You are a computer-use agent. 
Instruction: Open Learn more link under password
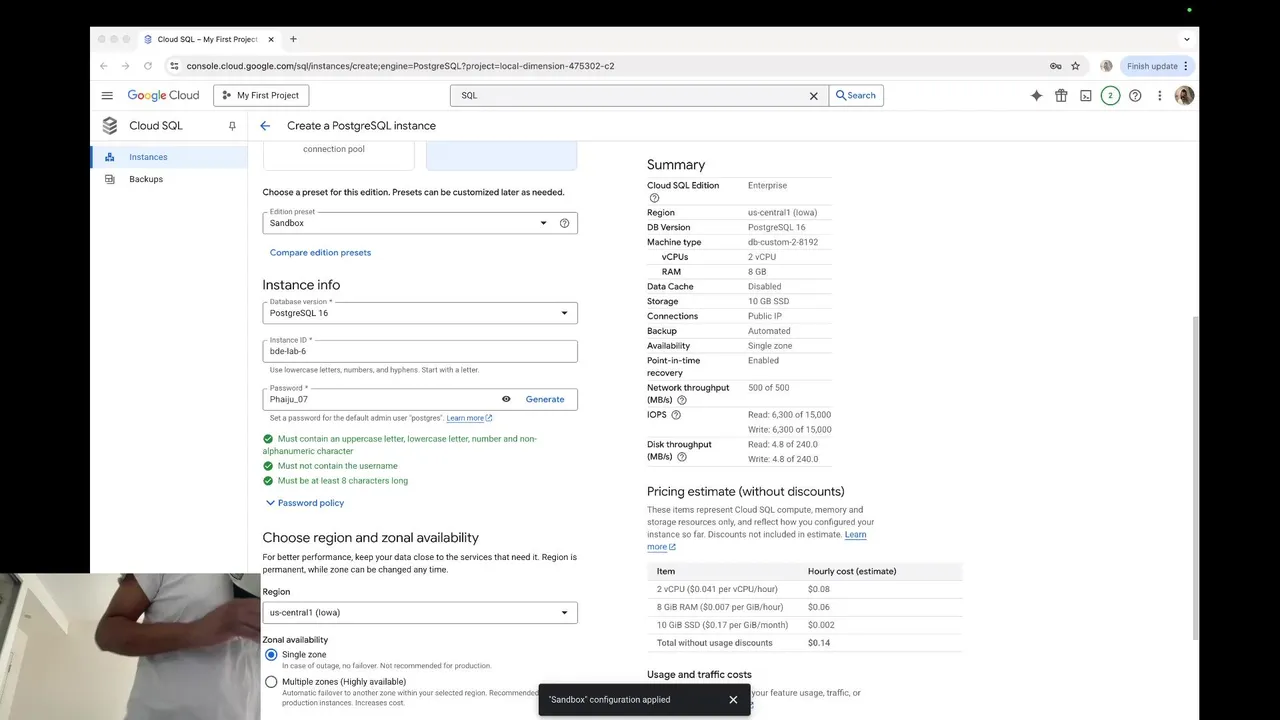469,418
